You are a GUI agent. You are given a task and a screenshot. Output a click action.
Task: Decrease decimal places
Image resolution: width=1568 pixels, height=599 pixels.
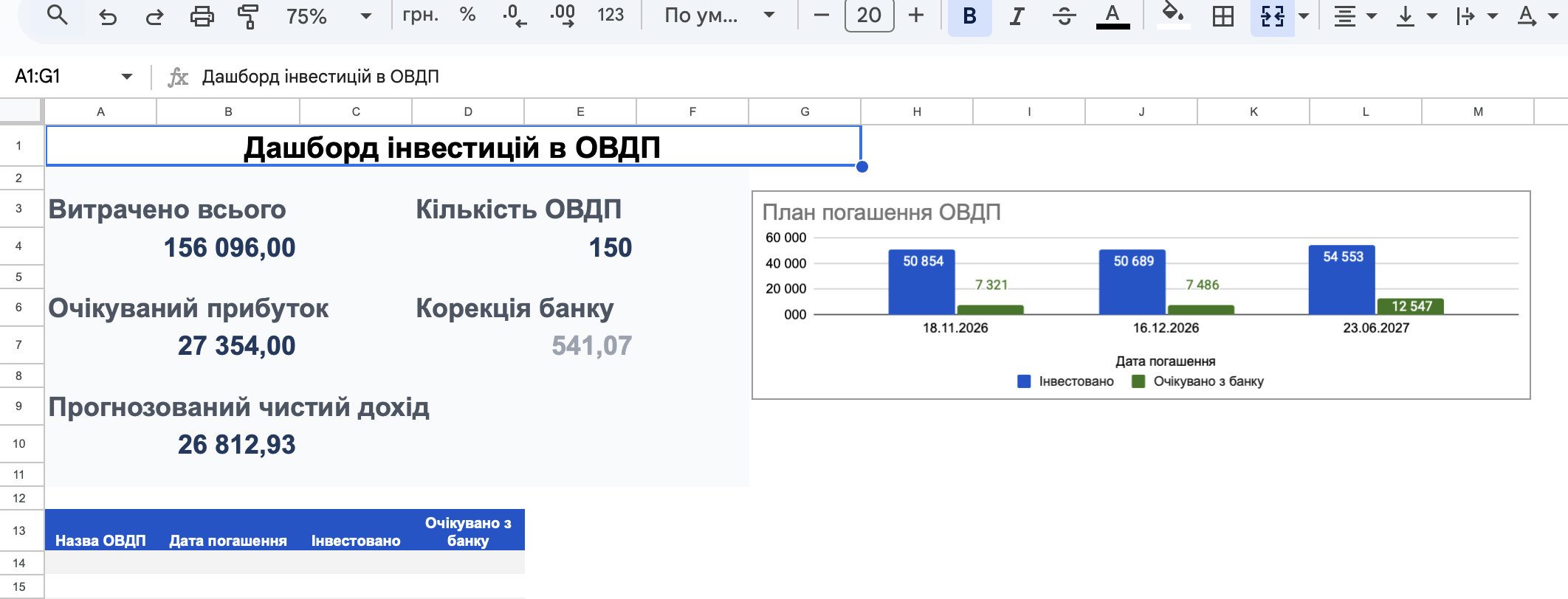coord(514,15)
